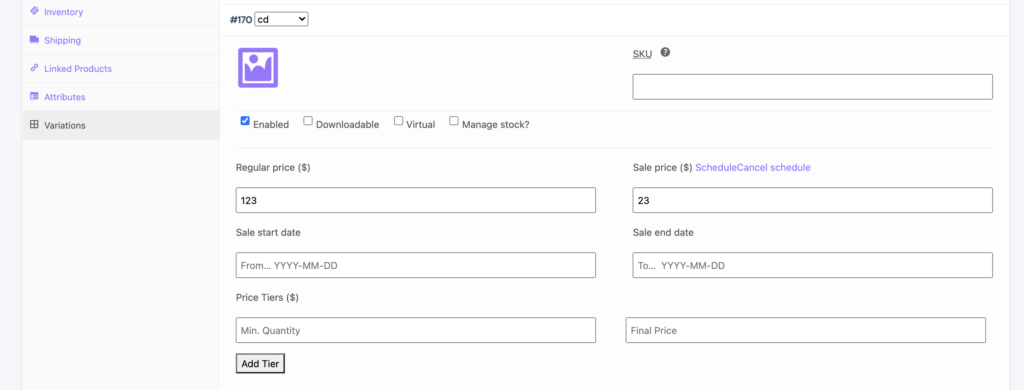
Task: Click the Shipping truck icon
Action: (x=34, y=39)
